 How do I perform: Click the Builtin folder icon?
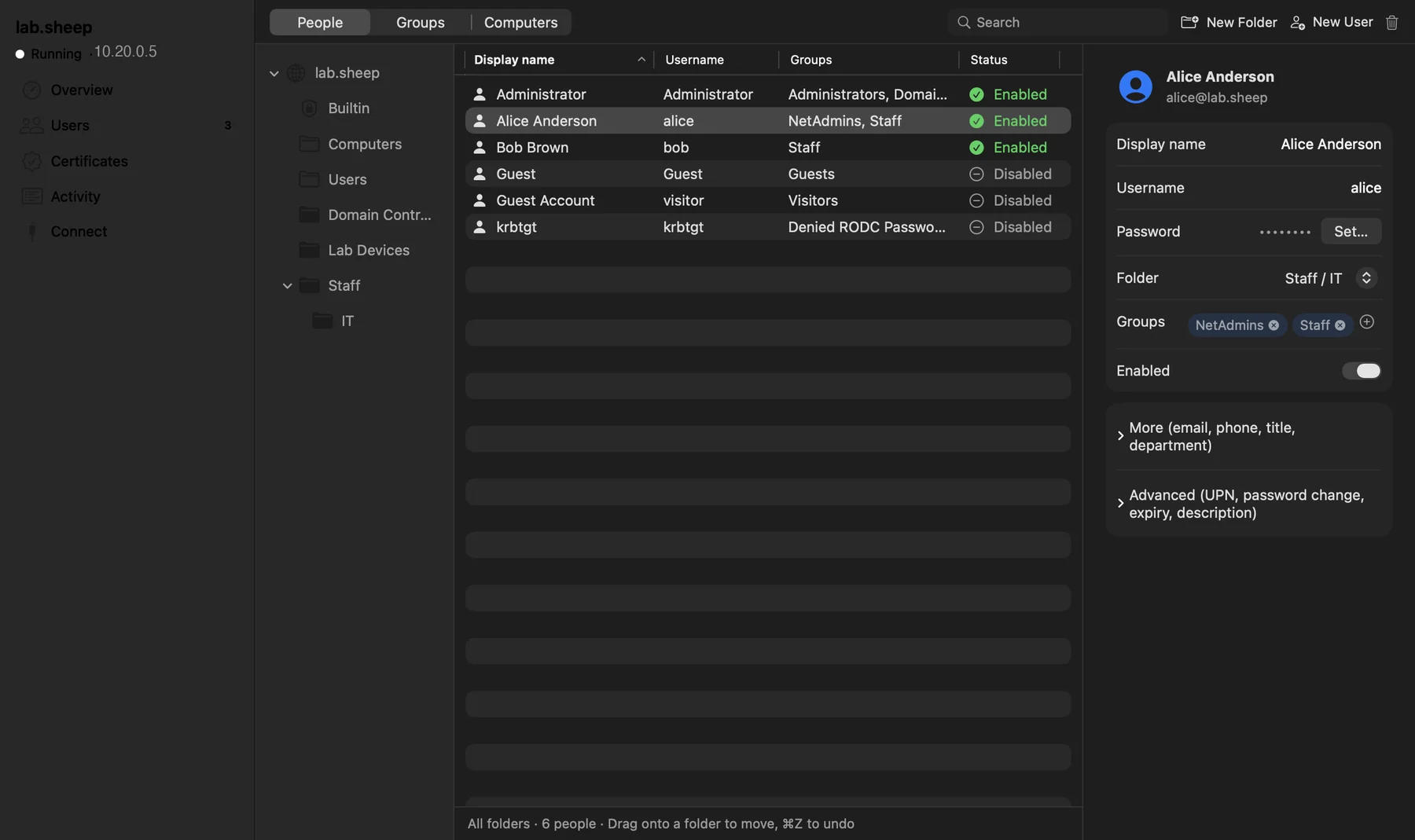click(310, 108)
